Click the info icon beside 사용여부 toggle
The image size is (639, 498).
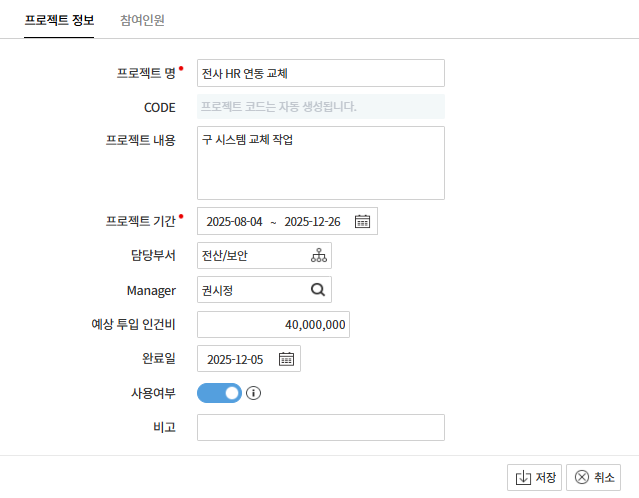[253, 393]
